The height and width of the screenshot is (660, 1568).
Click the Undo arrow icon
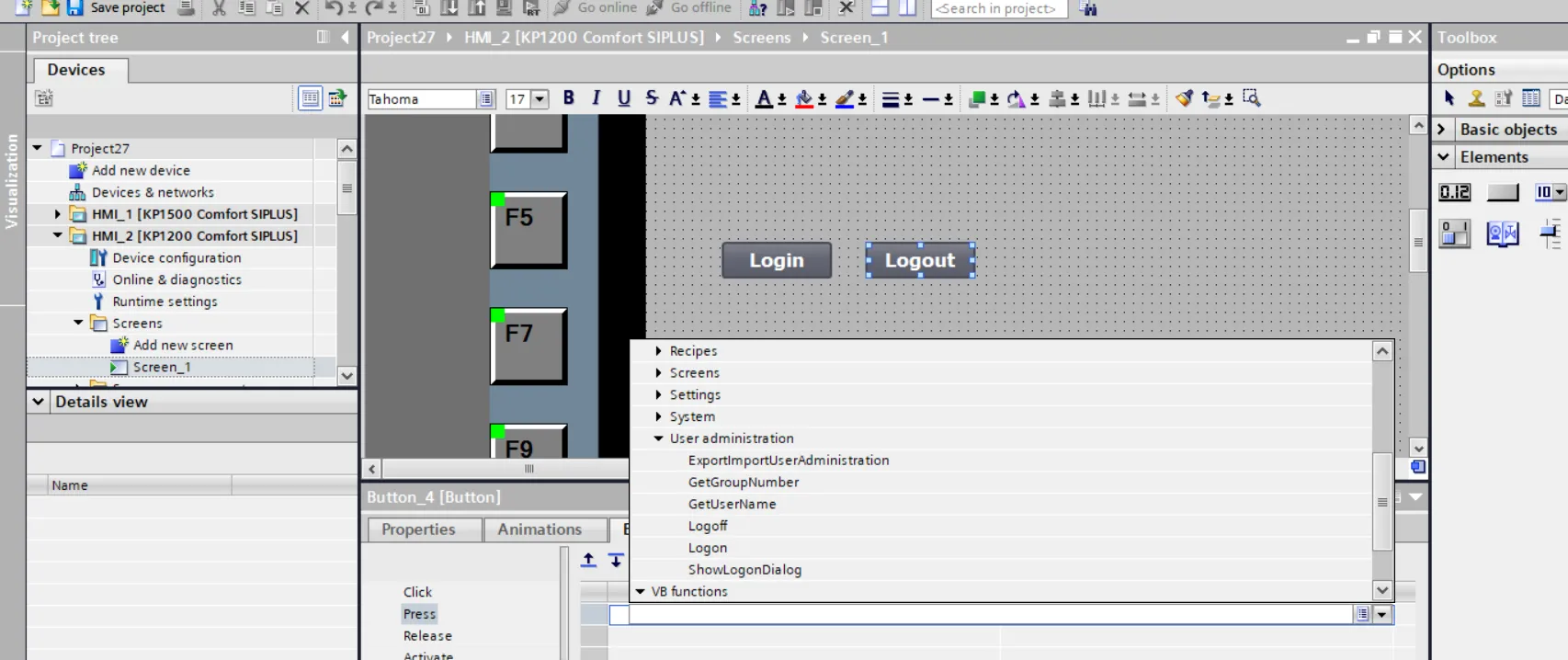[334, 8]
